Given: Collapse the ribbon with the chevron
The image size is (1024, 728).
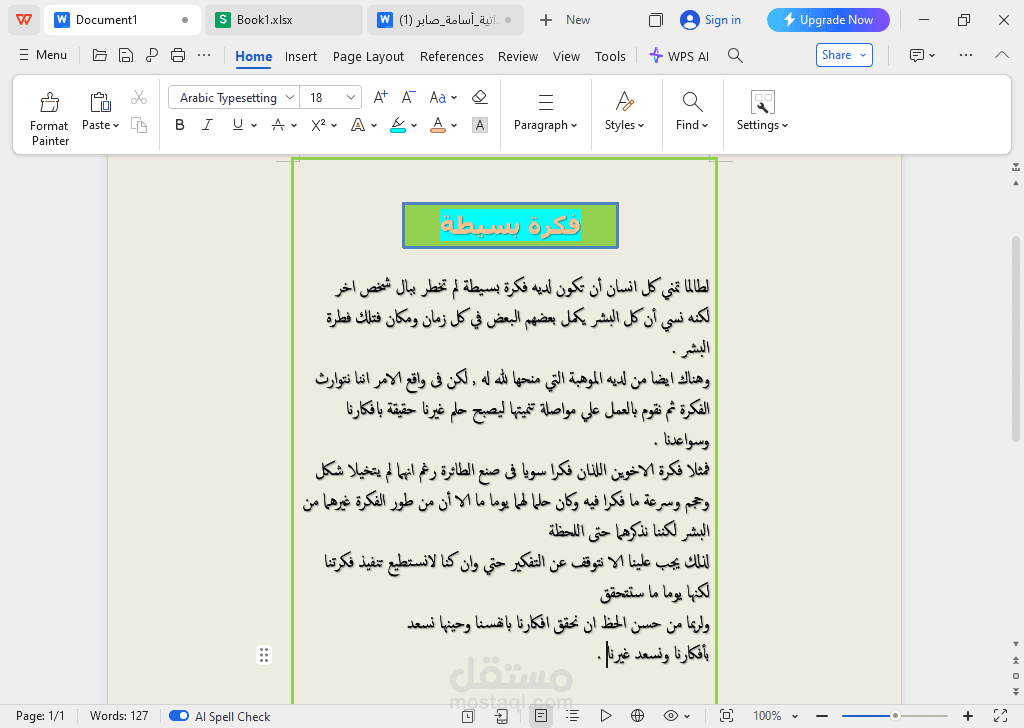Looking at the screenshot, I should [1002, 55].
